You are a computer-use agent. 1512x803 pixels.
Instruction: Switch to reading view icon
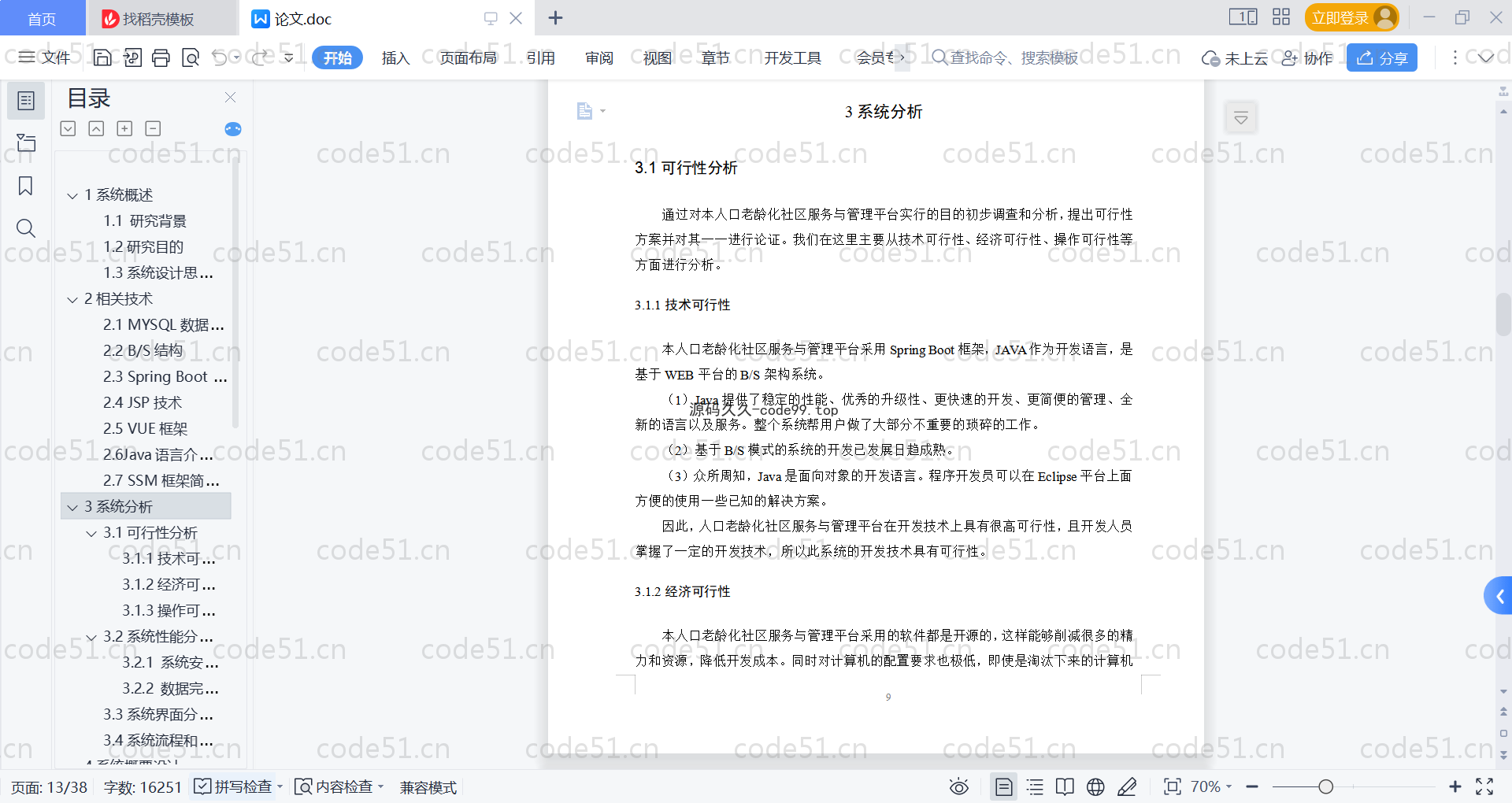(1065, 786)
